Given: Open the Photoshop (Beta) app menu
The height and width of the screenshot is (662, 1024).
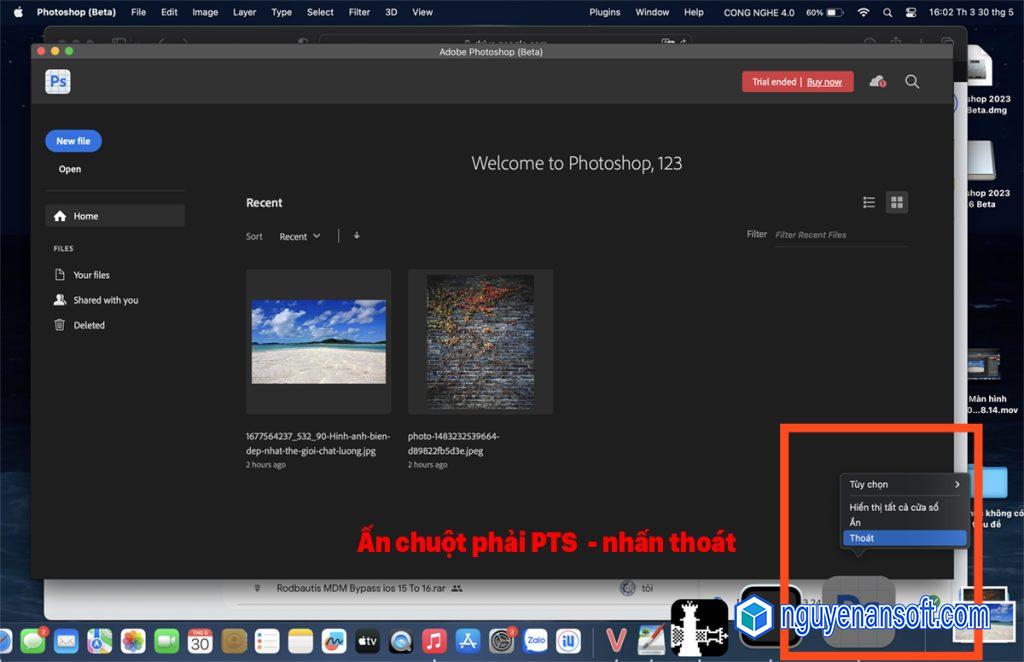Looking at the screenshot, I should point(76,12).
